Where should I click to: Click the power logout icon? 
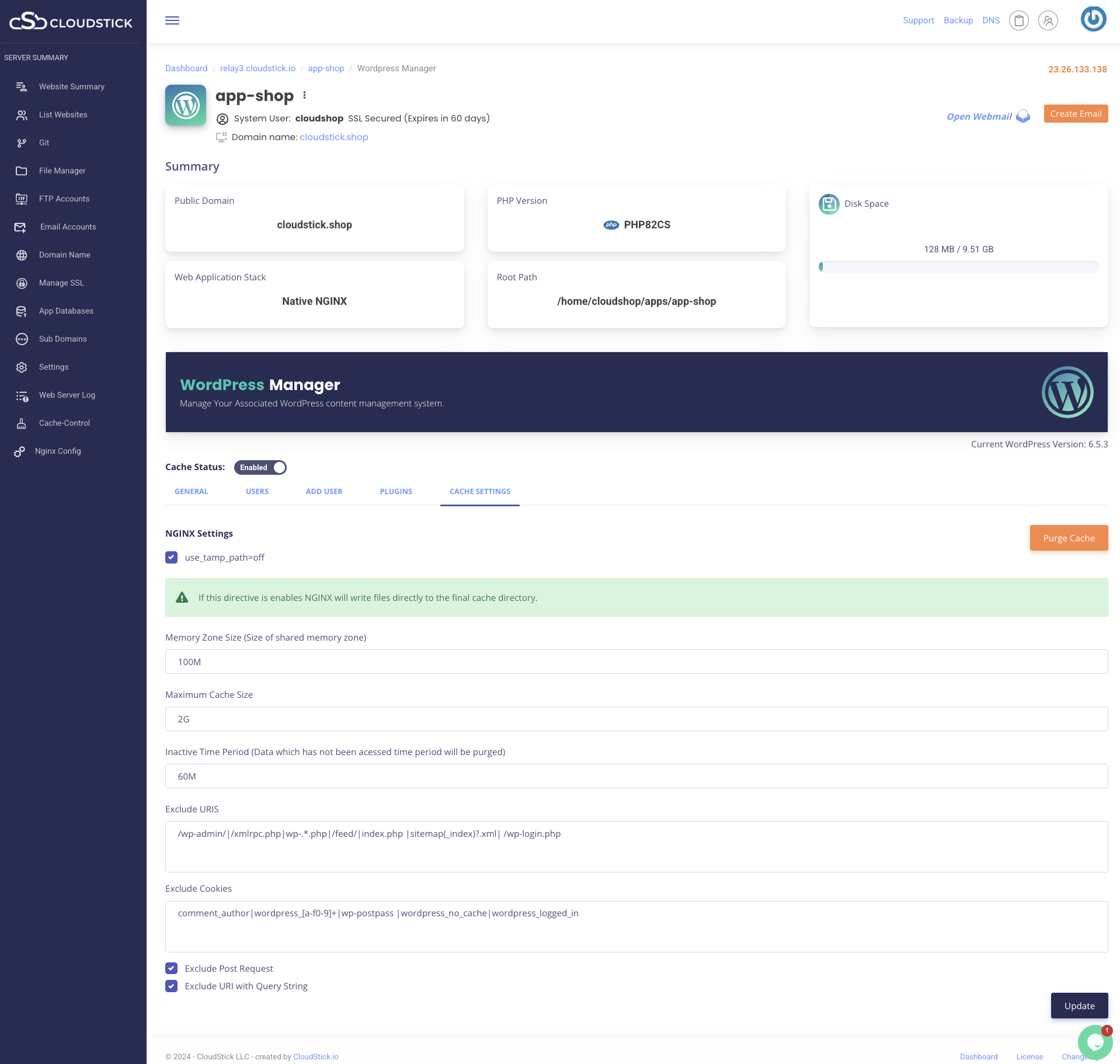1093,19
